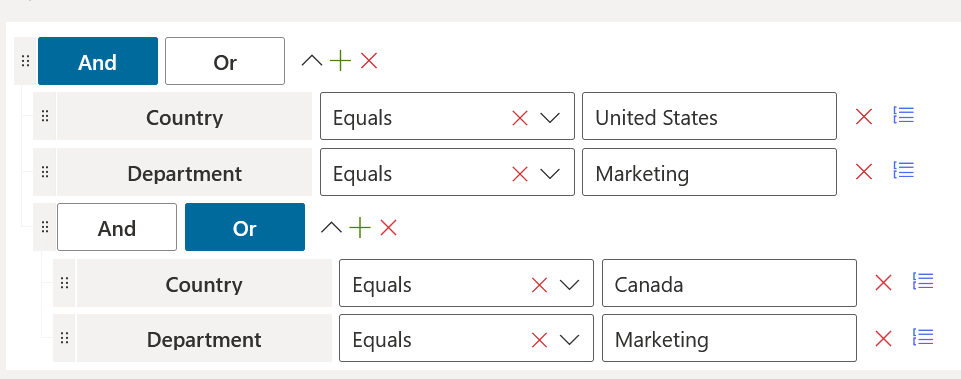Select And on the top-level group
The width and height of the screenshot is (961, 379).
(x=98, y=61)
